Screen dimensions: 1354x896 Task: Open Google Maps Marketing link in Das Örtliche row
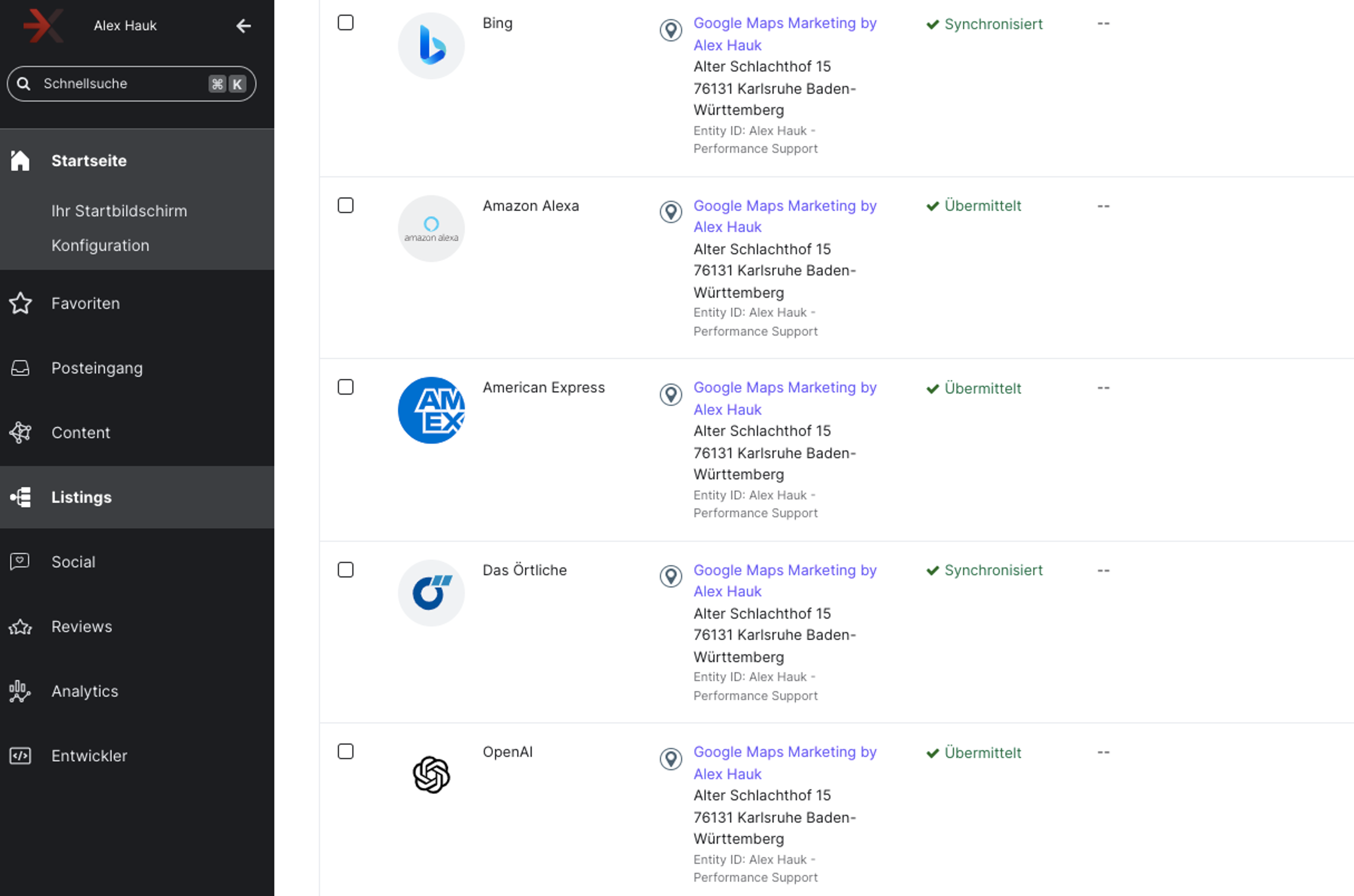click(785, 580)
